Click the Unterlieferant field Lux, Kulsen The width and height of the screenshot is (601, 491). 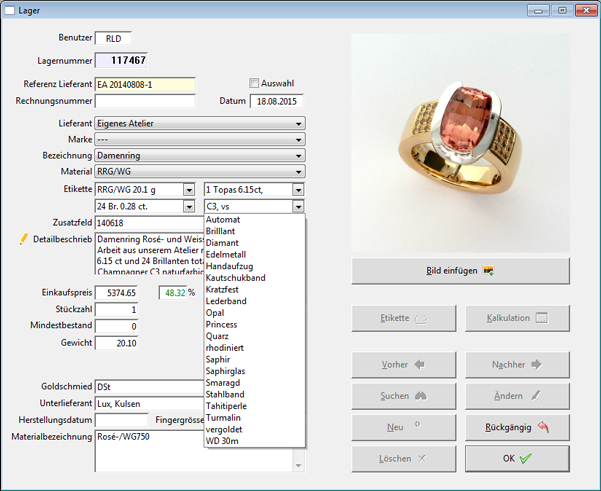(x=149, y=404)
